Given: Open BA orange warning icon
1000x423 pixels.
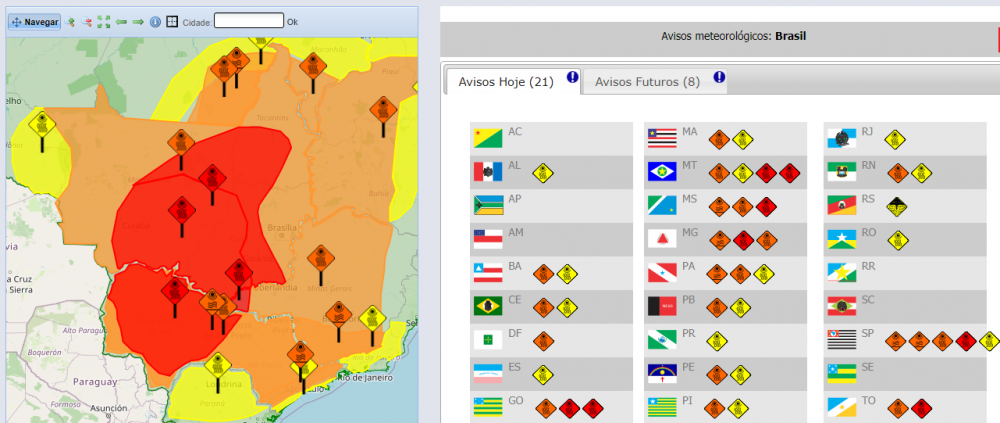Looking at the screenshot, I should (543, 274).
